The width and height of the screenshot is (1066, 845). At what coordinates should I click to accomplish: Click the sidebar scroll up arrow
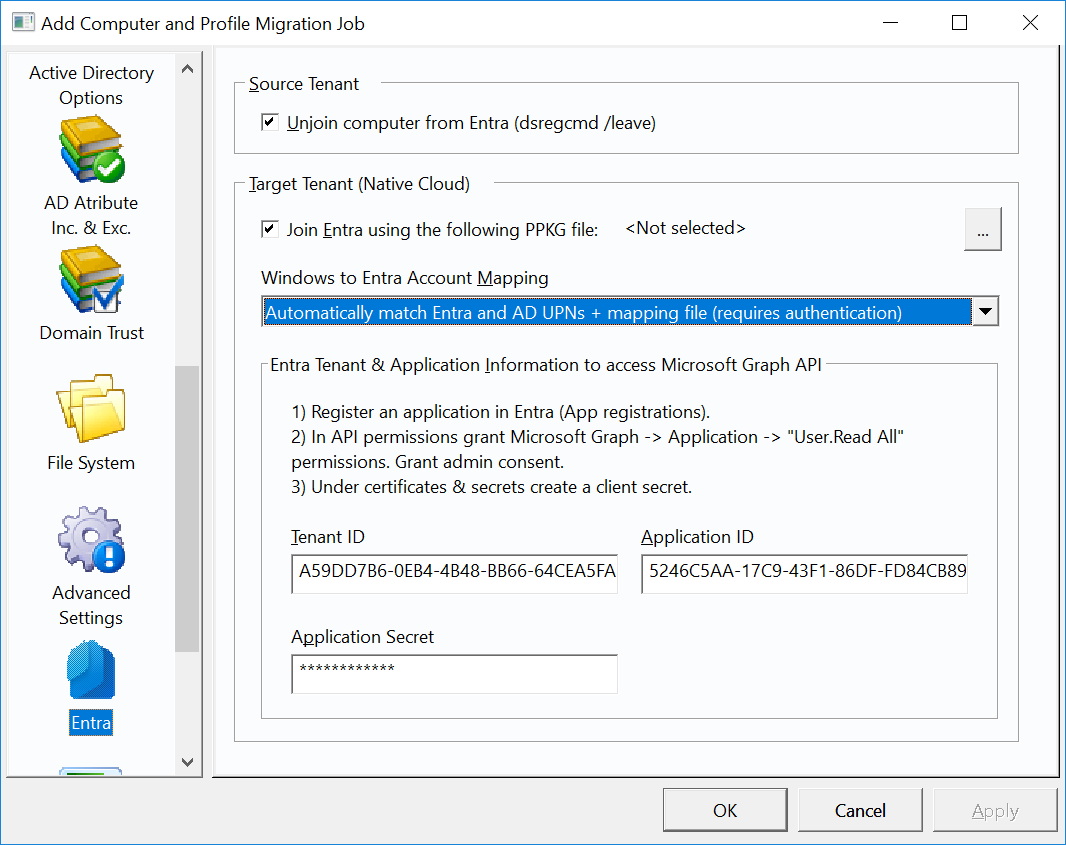[x=188, y=69]
